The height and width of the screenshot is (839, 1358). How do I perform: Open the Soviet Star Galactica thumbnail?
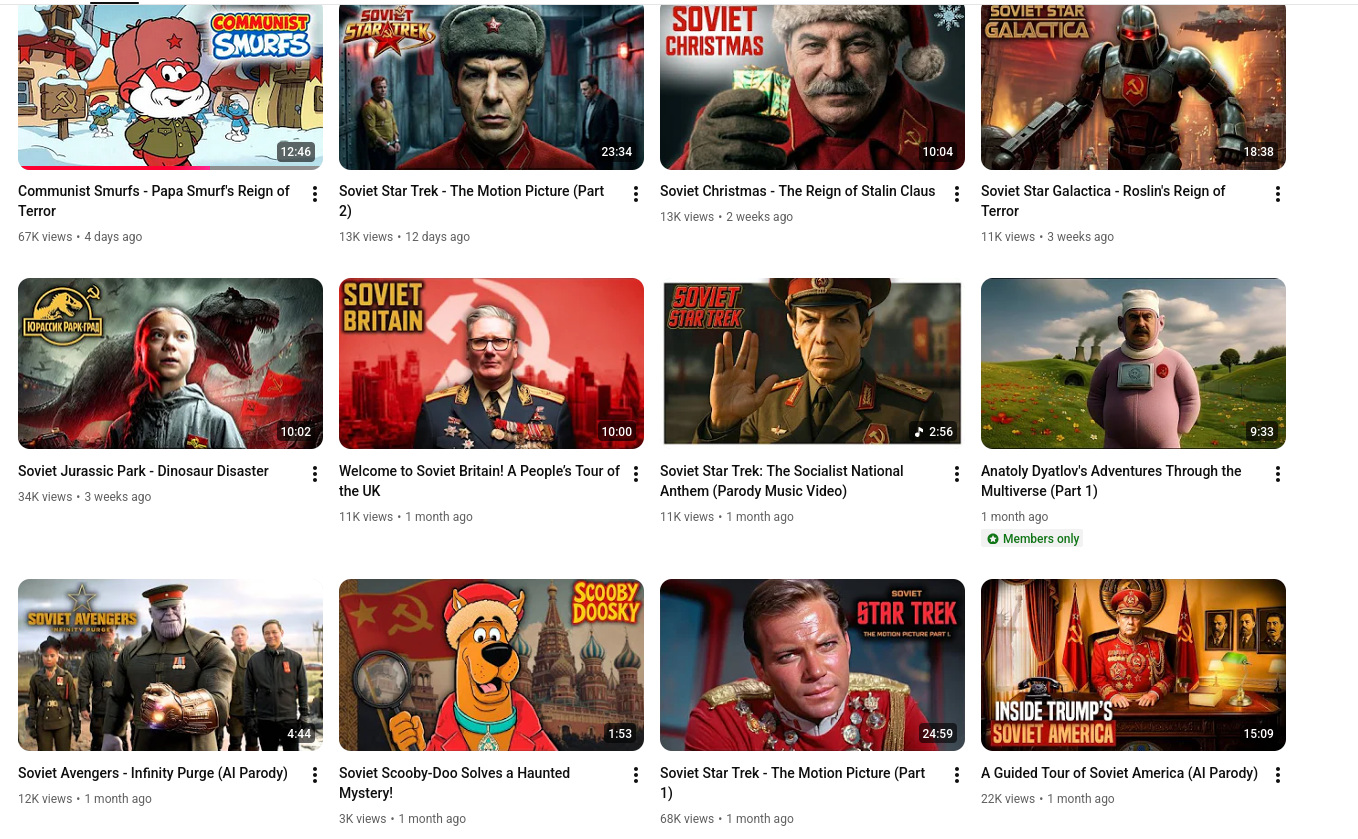click(x=1133, y=86)
